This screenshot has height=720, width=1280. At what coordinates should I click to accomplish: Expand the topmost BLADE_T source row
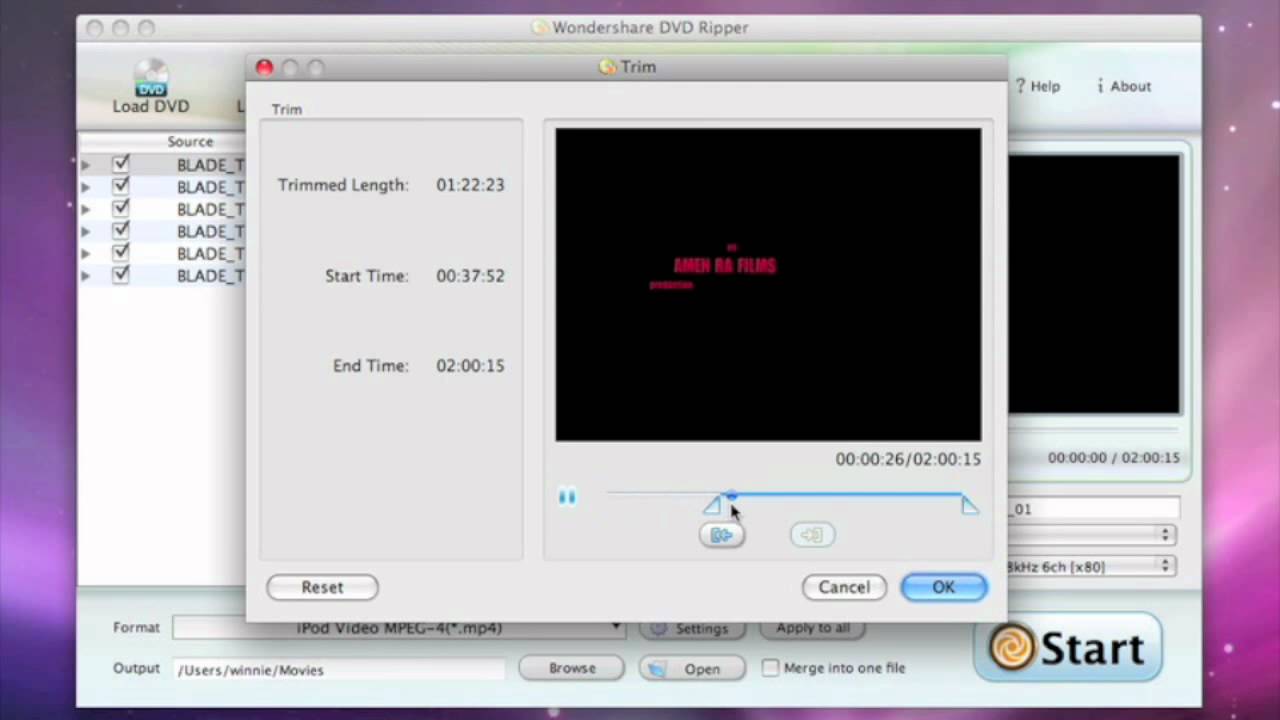[86, 165]
